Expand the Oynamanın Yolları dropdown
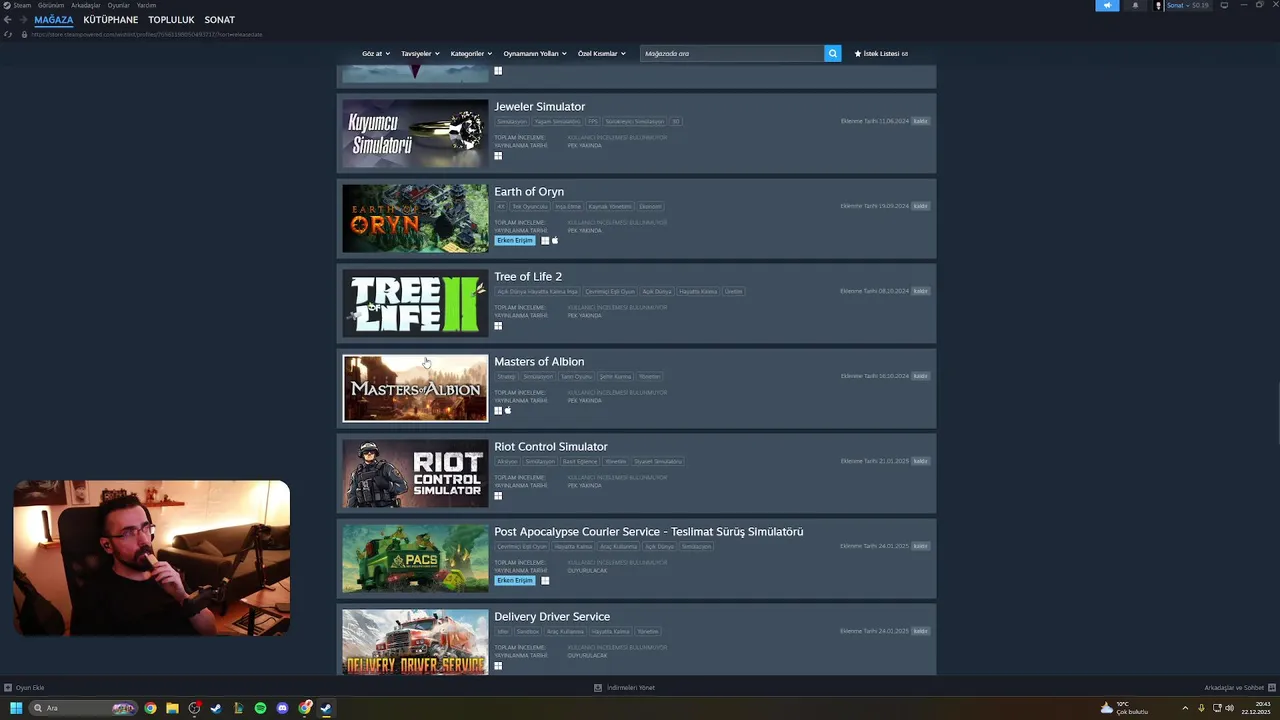Viewport: 1280px width, 720px height. [x=534, y=53]
